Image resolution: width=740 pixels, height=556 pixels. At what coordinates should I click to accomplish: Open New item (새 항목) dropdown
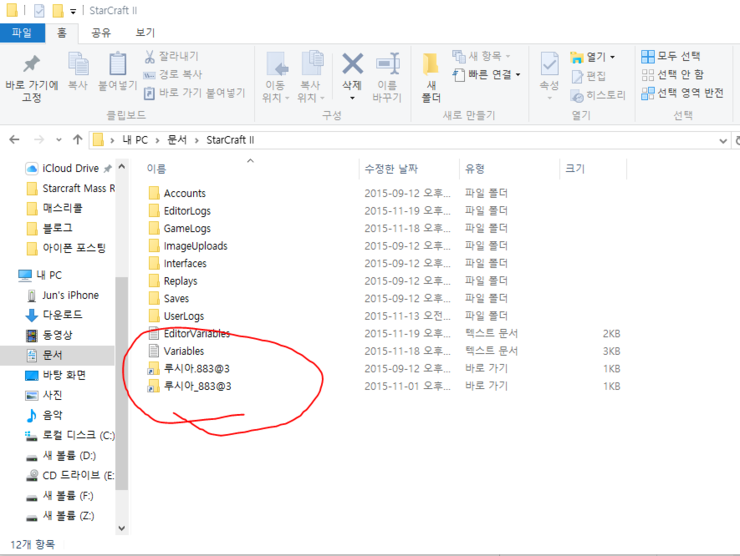click(481, 56)
